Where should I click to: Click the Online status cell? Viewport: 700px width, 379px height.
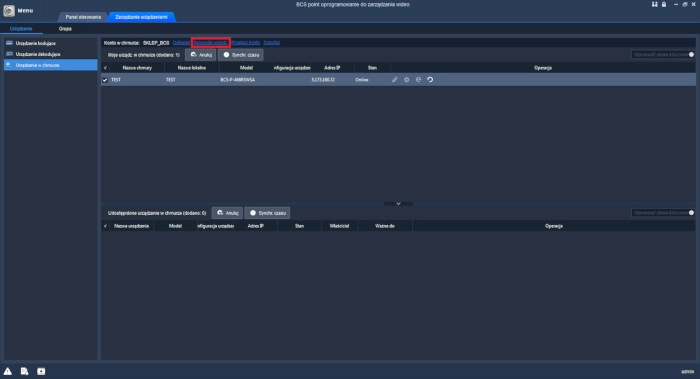click(x=362, y=80)
